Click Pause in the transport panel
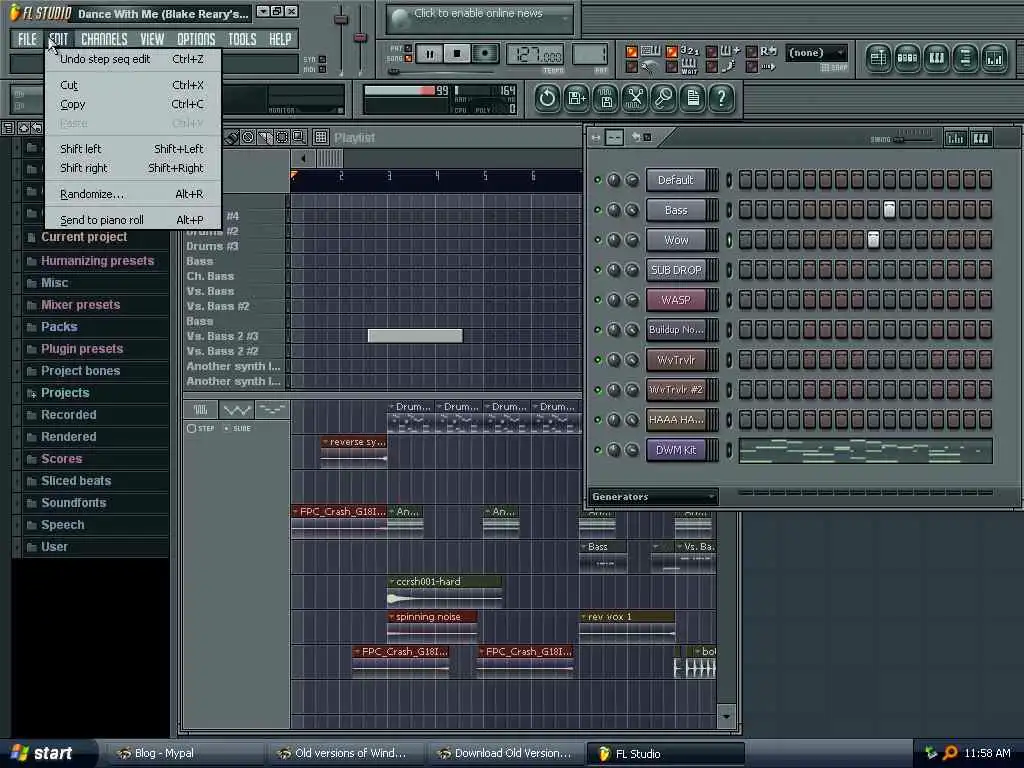 click(x=430, y=54)
